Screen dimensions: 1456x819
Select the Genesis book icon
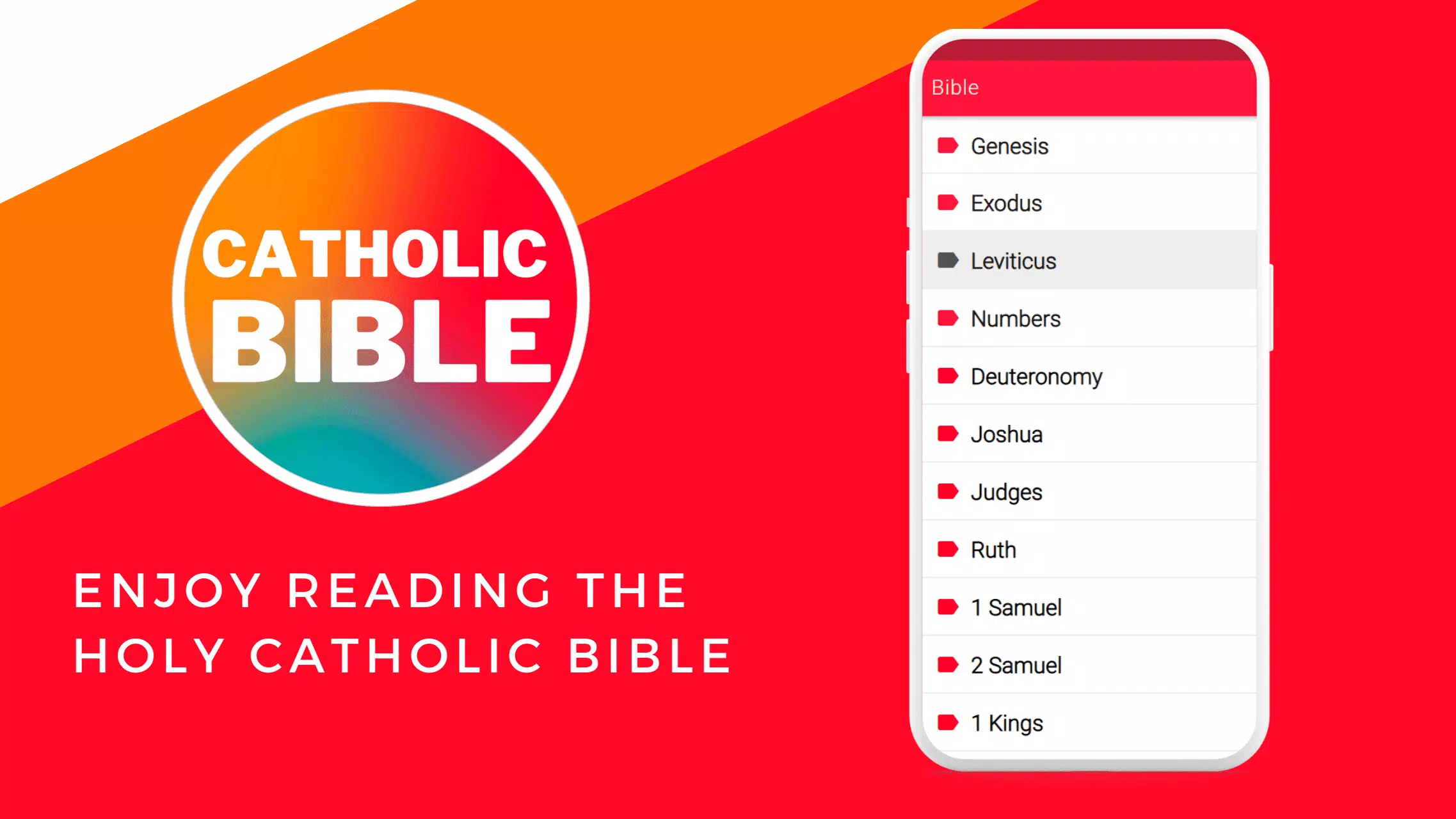coord(947,146)
